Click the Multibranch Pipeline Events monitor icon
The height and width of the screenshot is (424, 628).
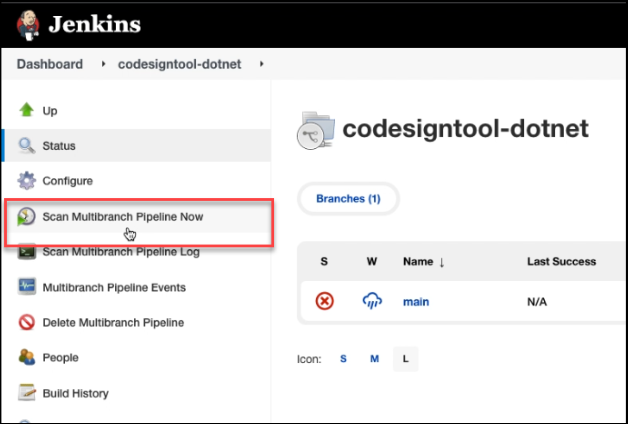(x=27, y=288)
